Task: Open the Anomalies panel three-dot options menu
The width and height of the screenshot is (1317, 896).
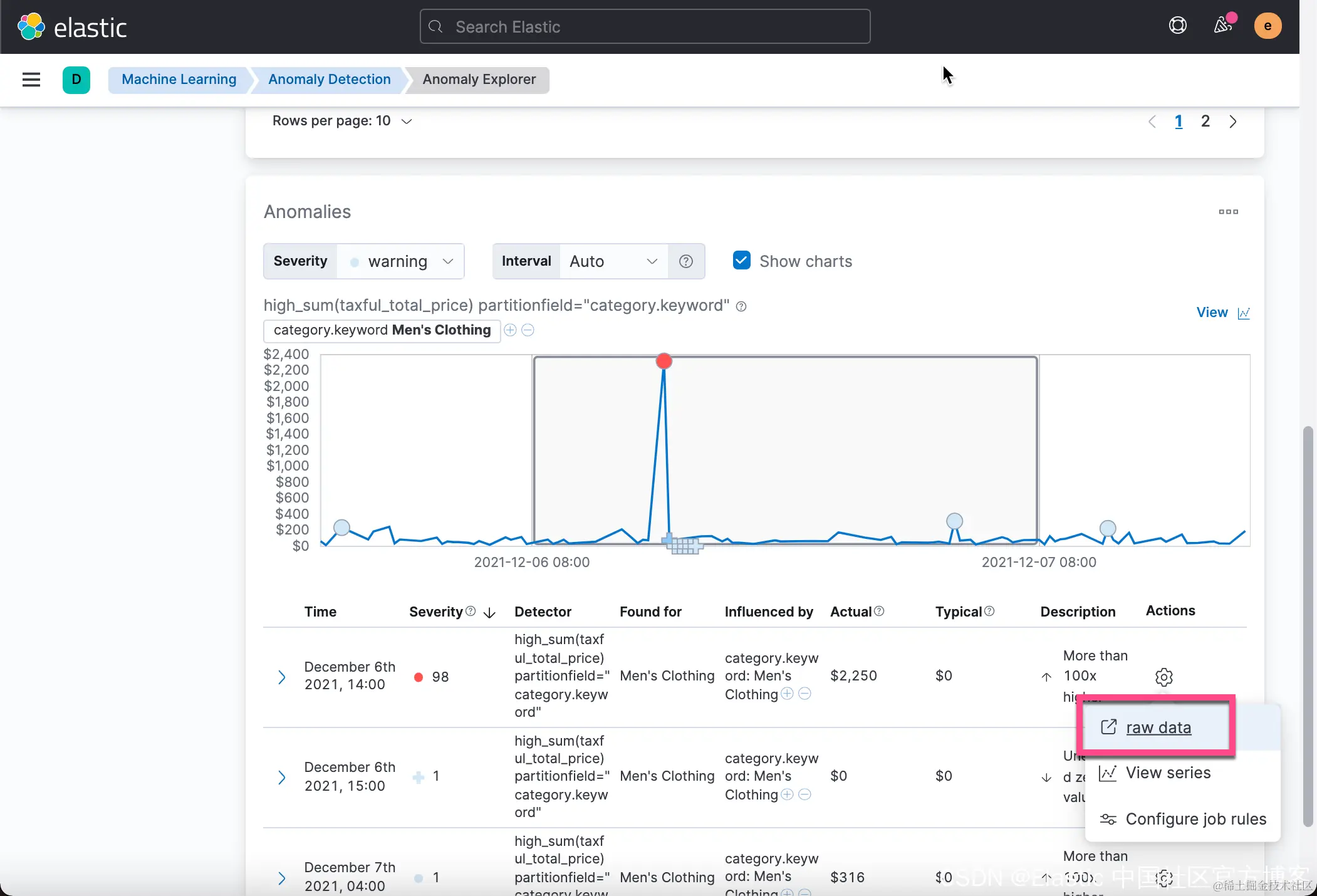Action: point(1228,212)
